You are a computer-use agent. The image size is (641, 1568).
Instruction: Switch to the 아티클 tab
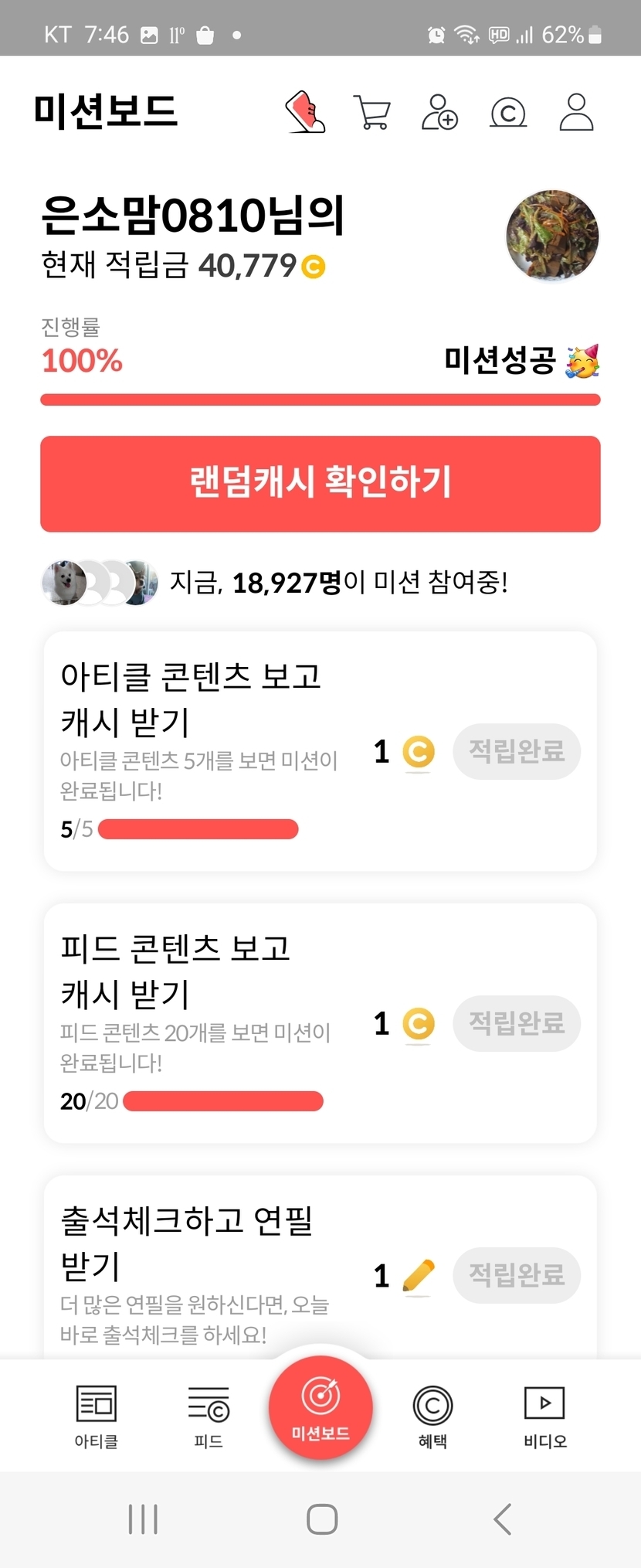click(96, 1417)
